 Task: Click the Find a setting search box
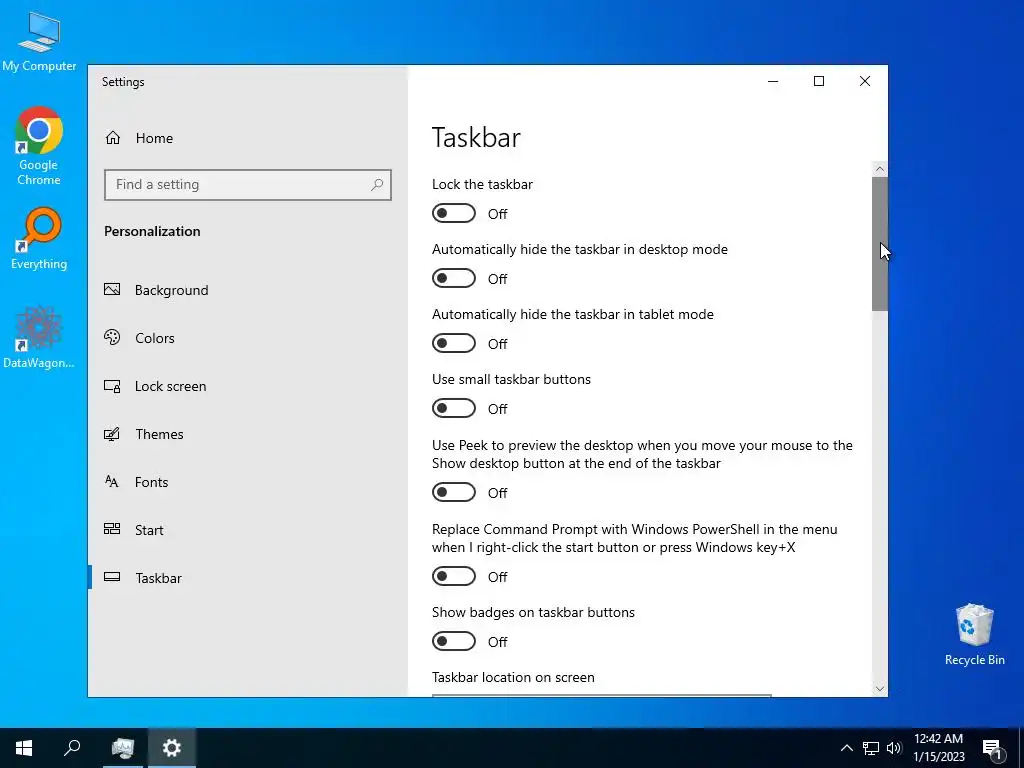click(x=248, y=185)
